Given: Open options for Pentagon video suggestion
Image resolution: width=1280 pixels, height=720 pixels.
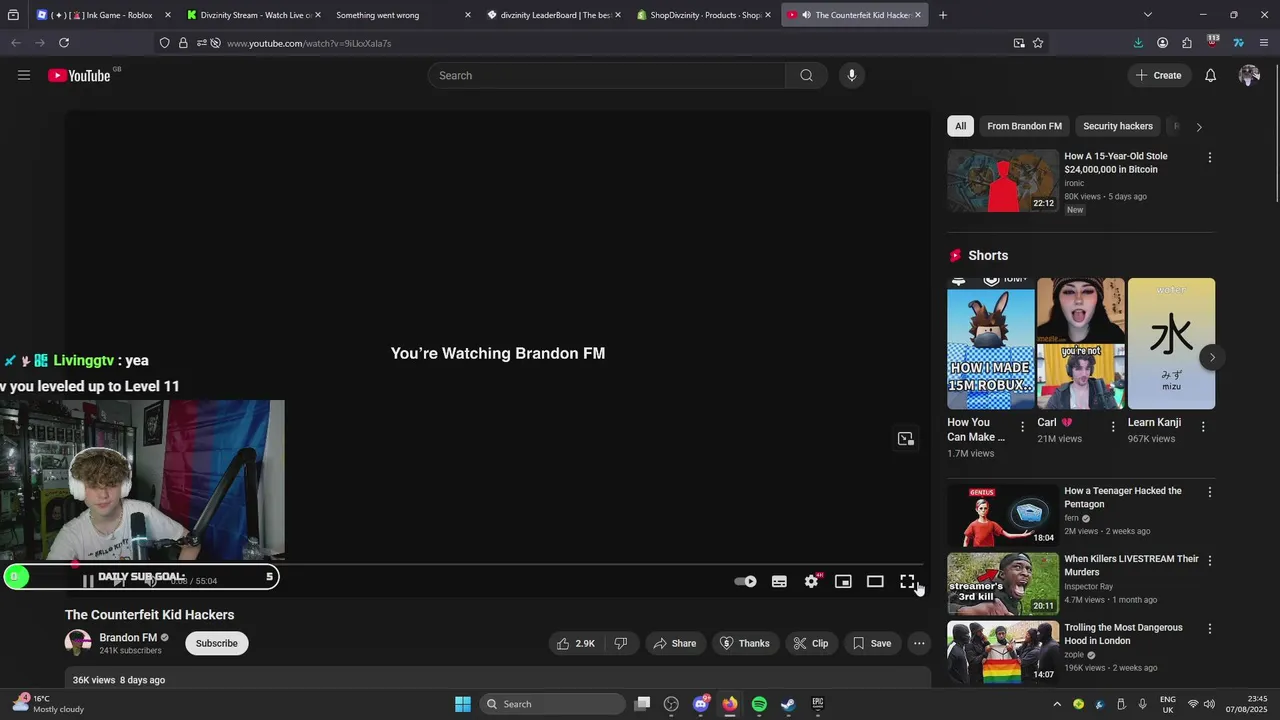Looking at the screenshot, I should [x=1209, y=492].
